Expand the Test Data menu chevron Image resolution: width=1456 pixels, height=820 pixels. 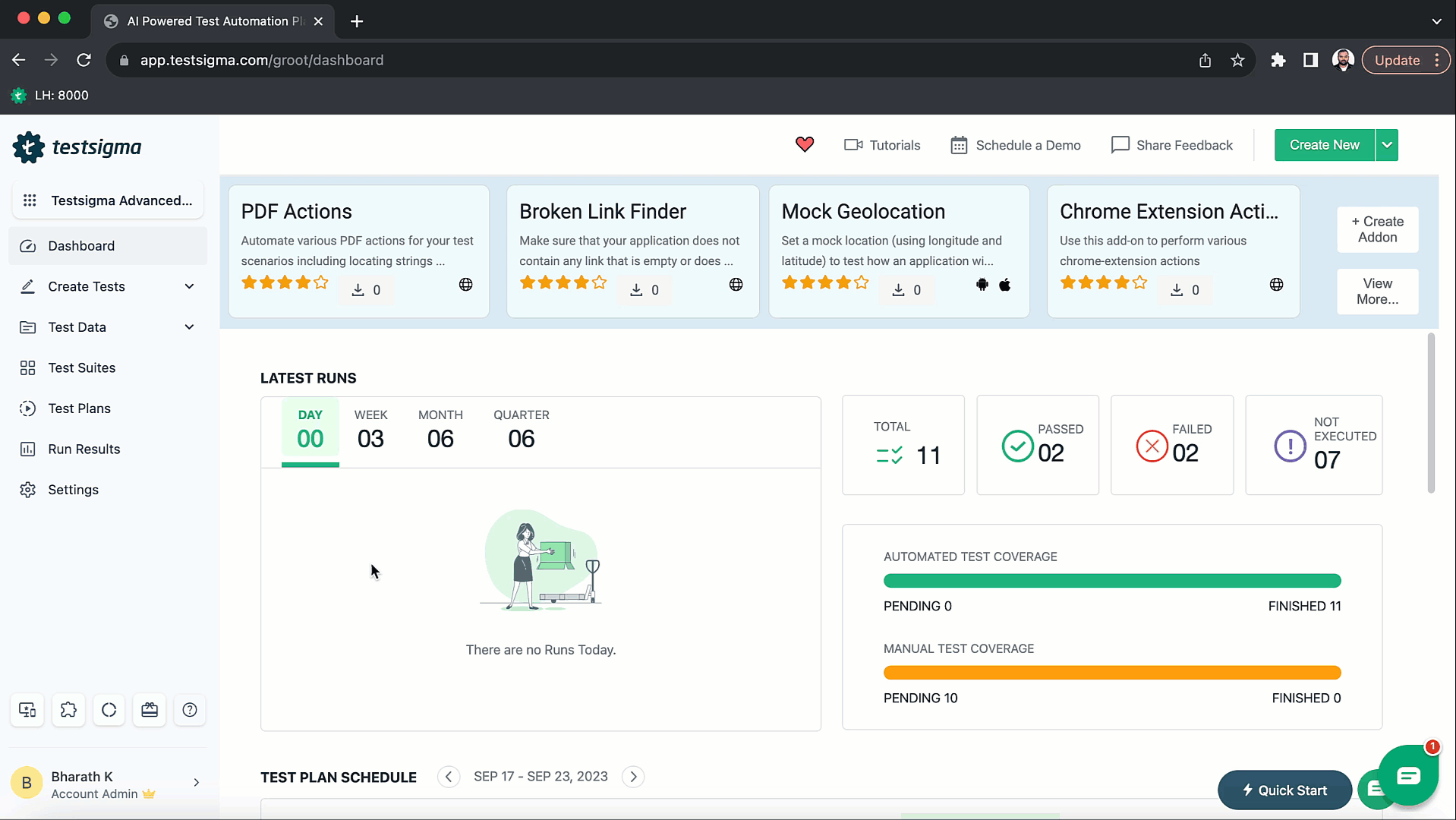tap(190, 327)
